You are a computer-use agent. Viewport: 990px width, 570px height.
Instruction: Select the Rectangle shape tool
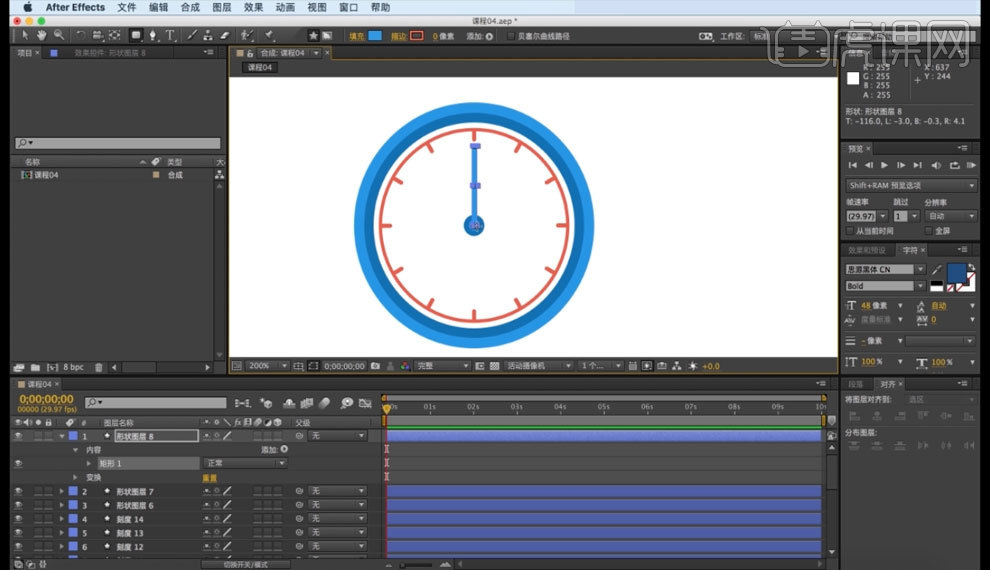[x=136, y=35]
